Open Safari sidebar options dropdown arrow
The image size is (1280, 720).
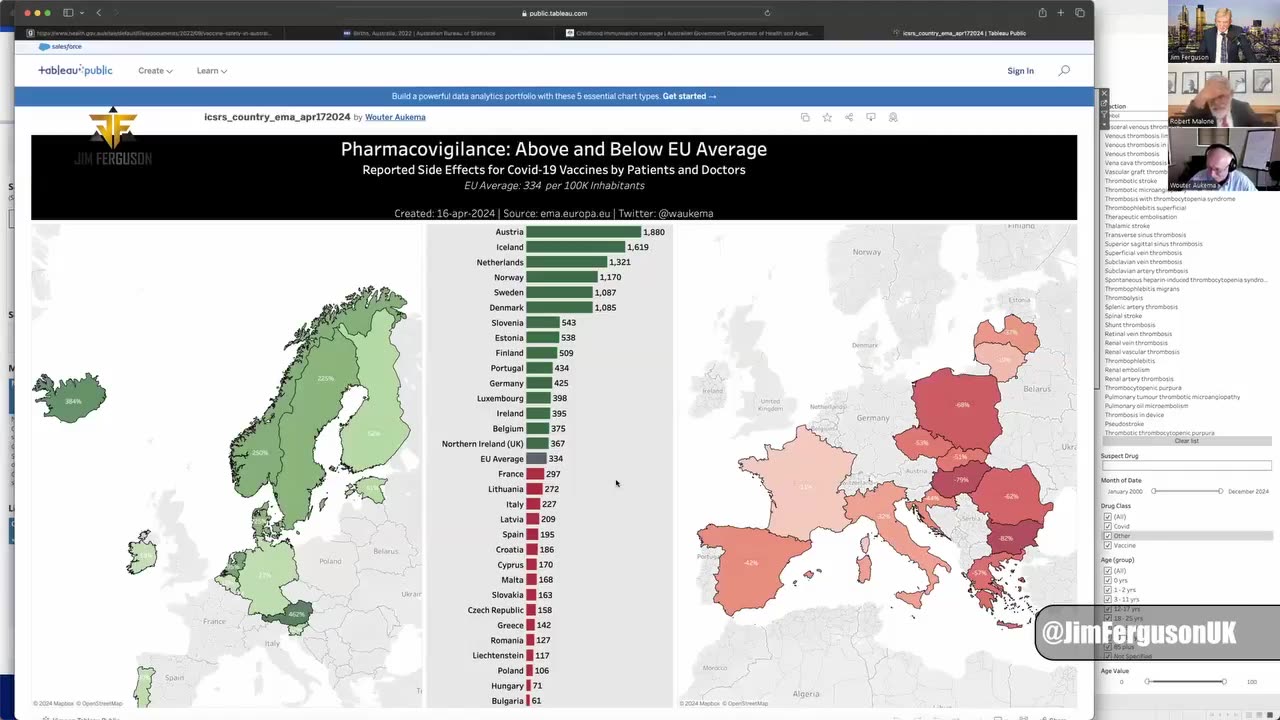pos(81,13)
